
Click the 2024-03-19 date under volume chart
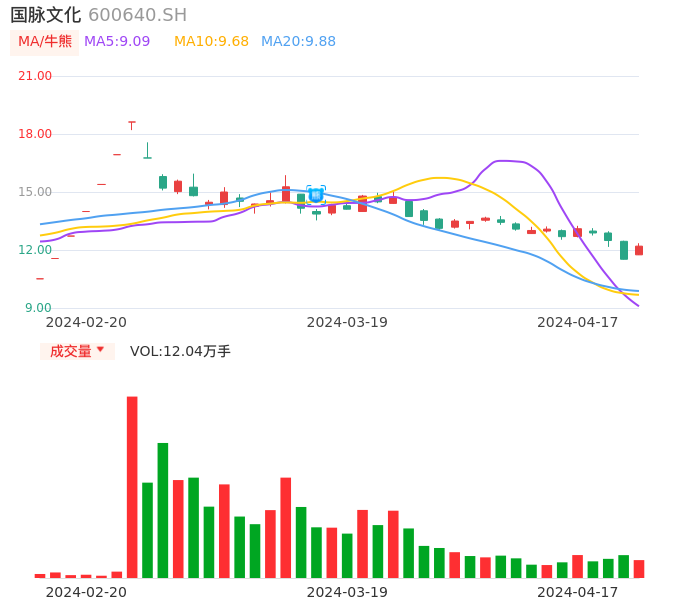tap(347, 592)
